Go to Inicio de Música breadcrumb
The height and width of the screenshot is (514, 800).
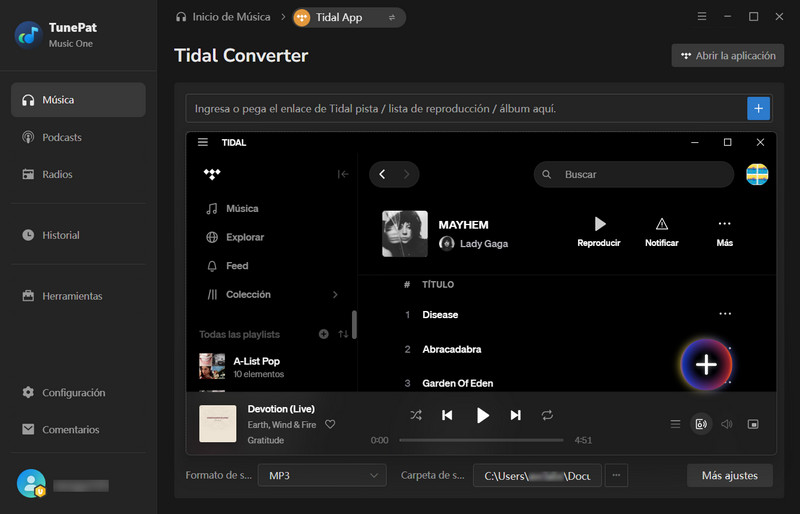coord(223,17)
